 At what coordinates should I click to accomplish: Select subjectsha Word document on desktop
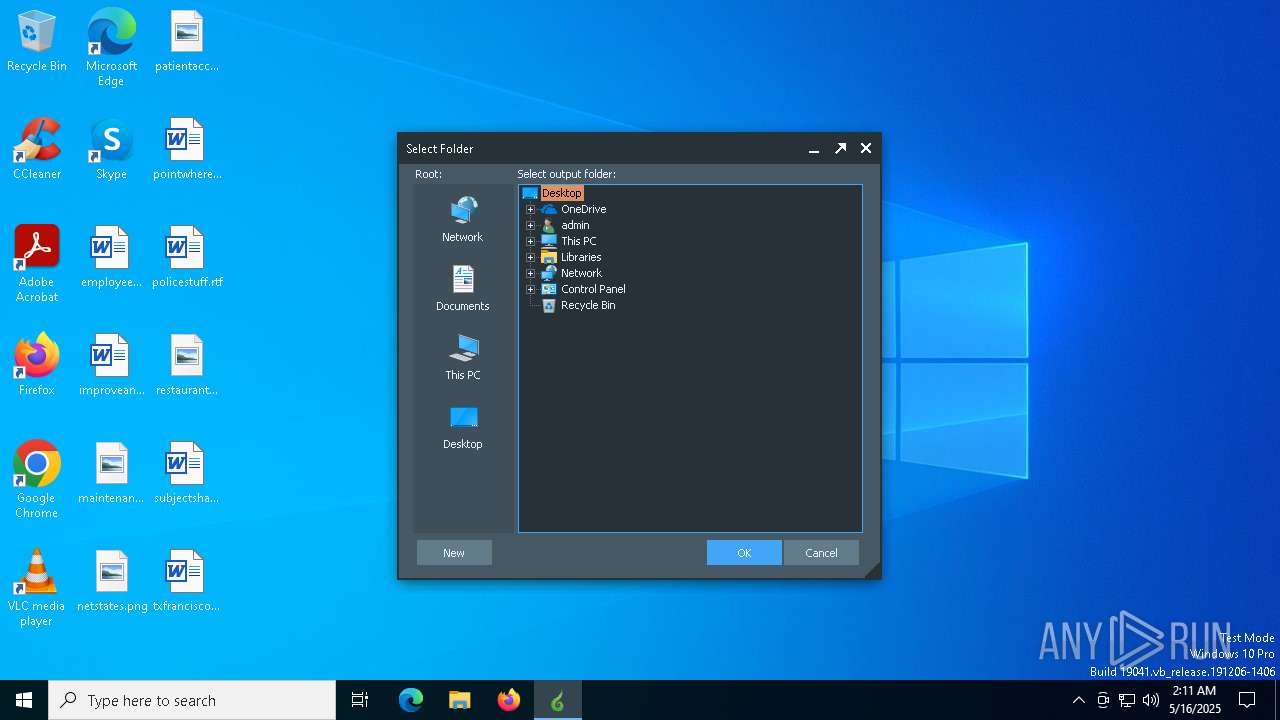186,474
